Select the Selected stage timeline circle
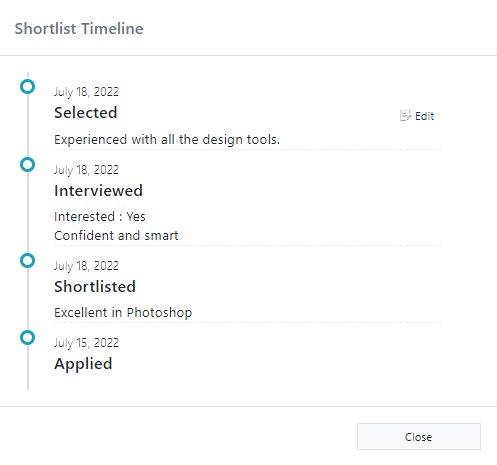Viewport: 497px width, 465px height. click(27, 87)
